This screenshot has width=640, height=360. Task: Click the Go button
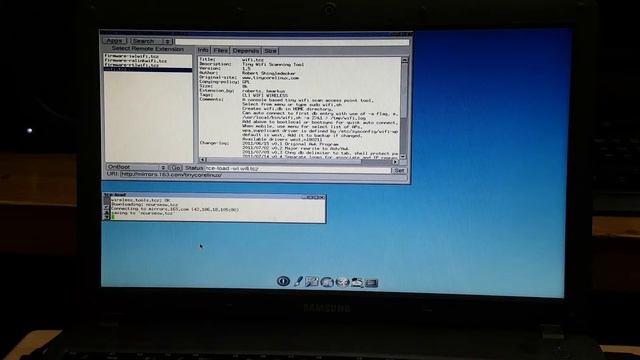(176, 168)
